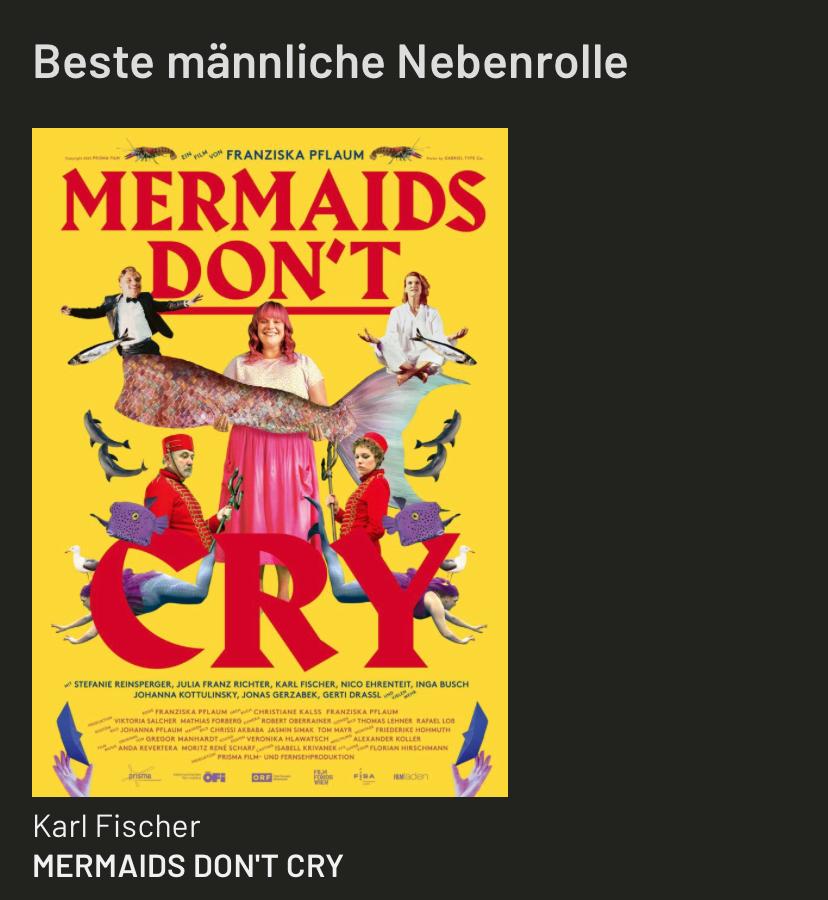The height and width of the screenshot is (900, 828).
Task: Click the red MERMAIDS title lettering
Action: 274,200
